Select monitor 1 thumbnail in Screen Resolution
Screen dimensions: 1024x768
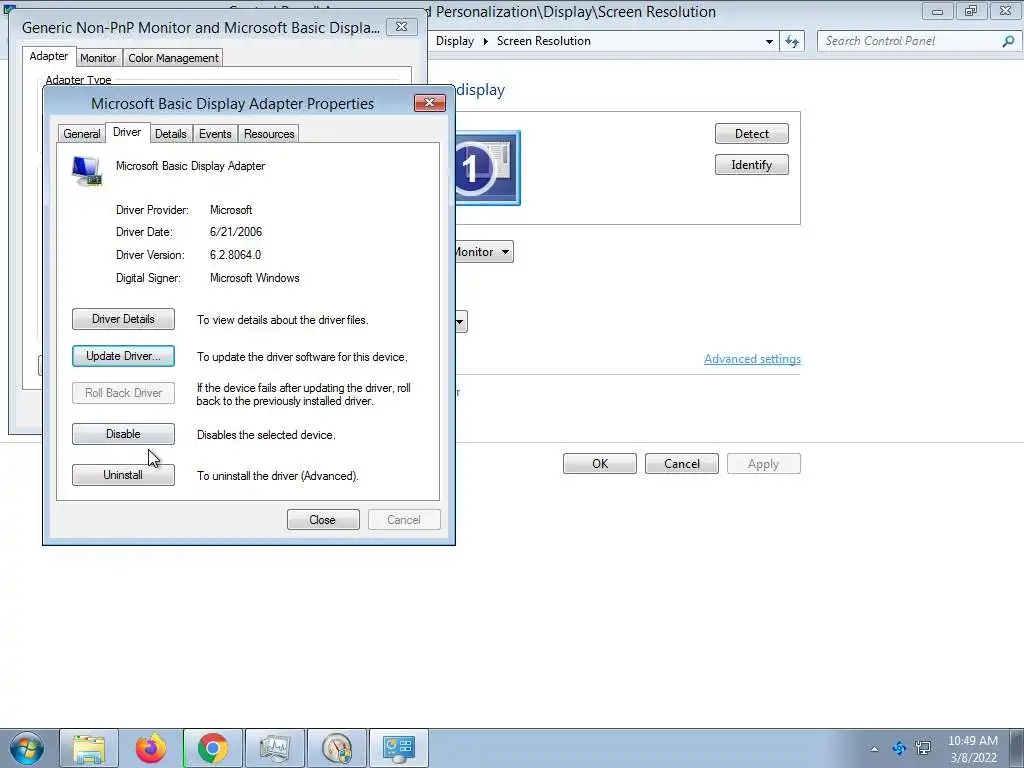point(488,168)
